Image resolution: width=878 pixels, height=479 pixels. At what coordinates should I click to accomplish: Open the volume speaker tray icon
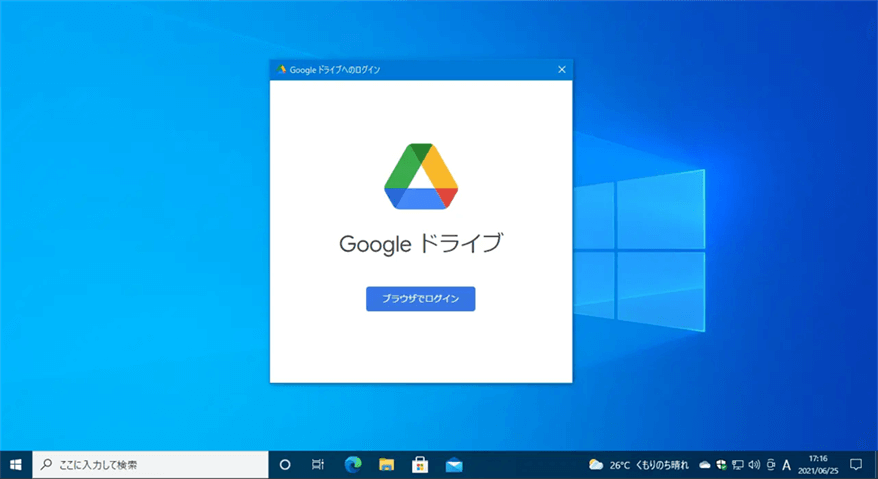[x=754, y=465]
